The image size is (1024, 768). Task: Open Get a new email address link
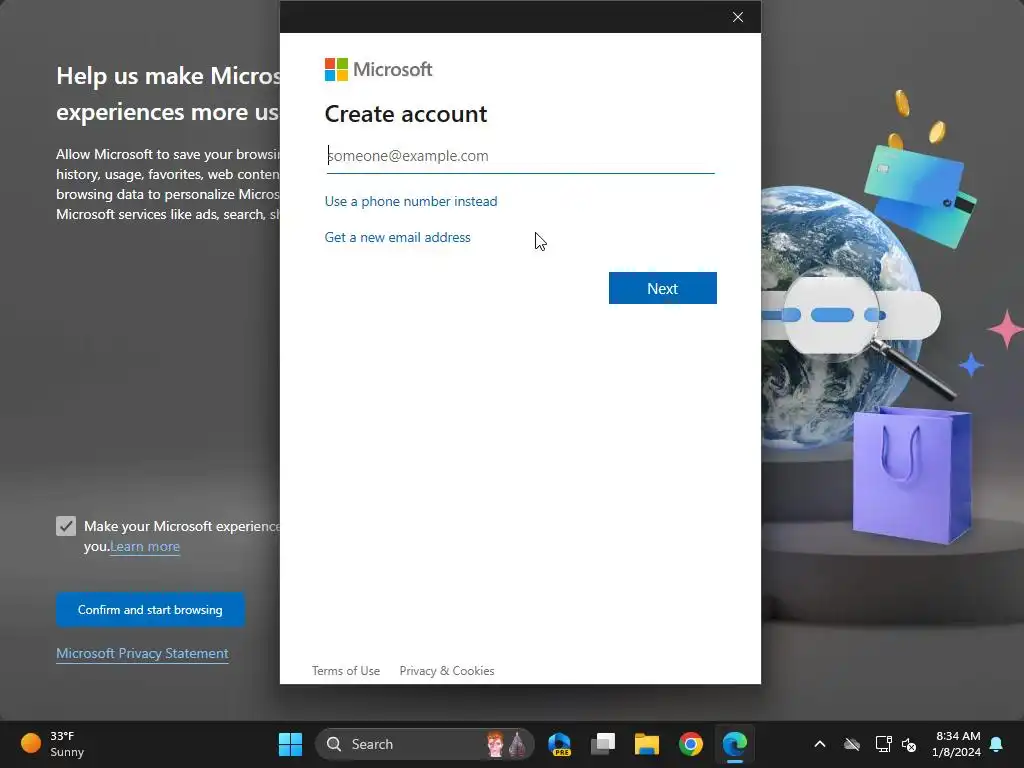tap(397, 237)
